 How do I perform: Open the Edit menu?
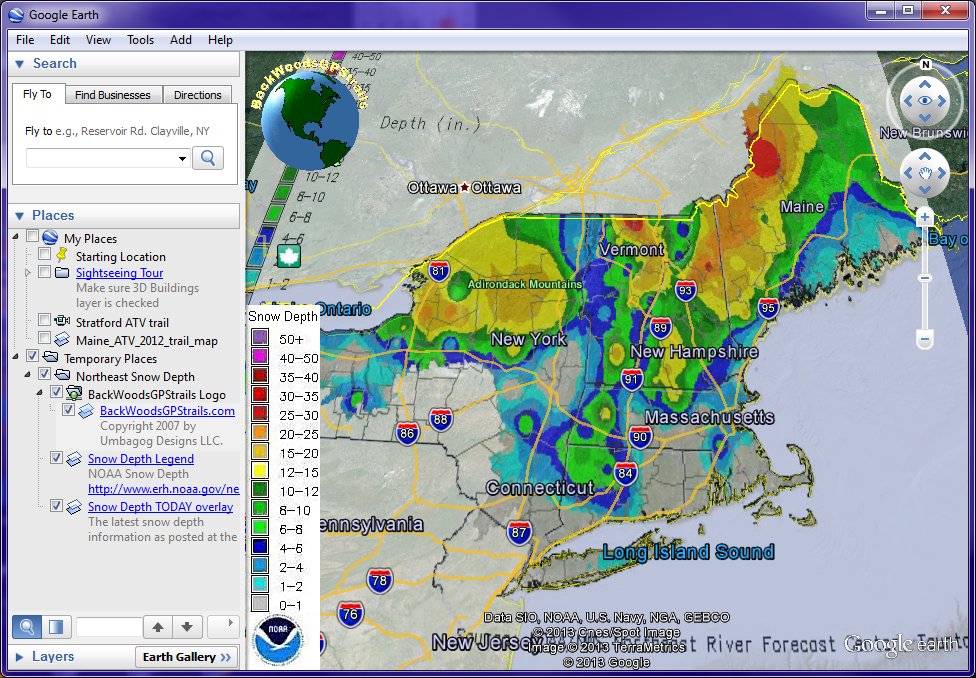pos(60,39)
